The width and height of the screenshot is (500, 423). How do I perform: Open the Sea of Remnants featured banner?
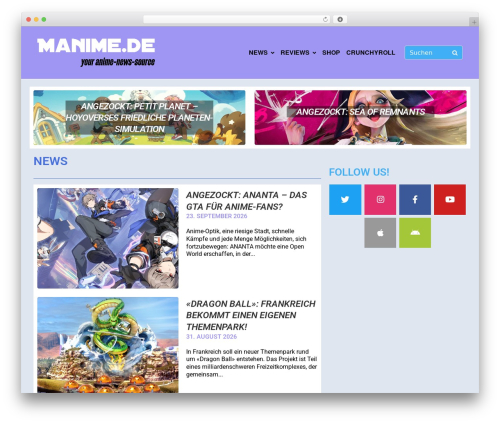pos(361,117)
